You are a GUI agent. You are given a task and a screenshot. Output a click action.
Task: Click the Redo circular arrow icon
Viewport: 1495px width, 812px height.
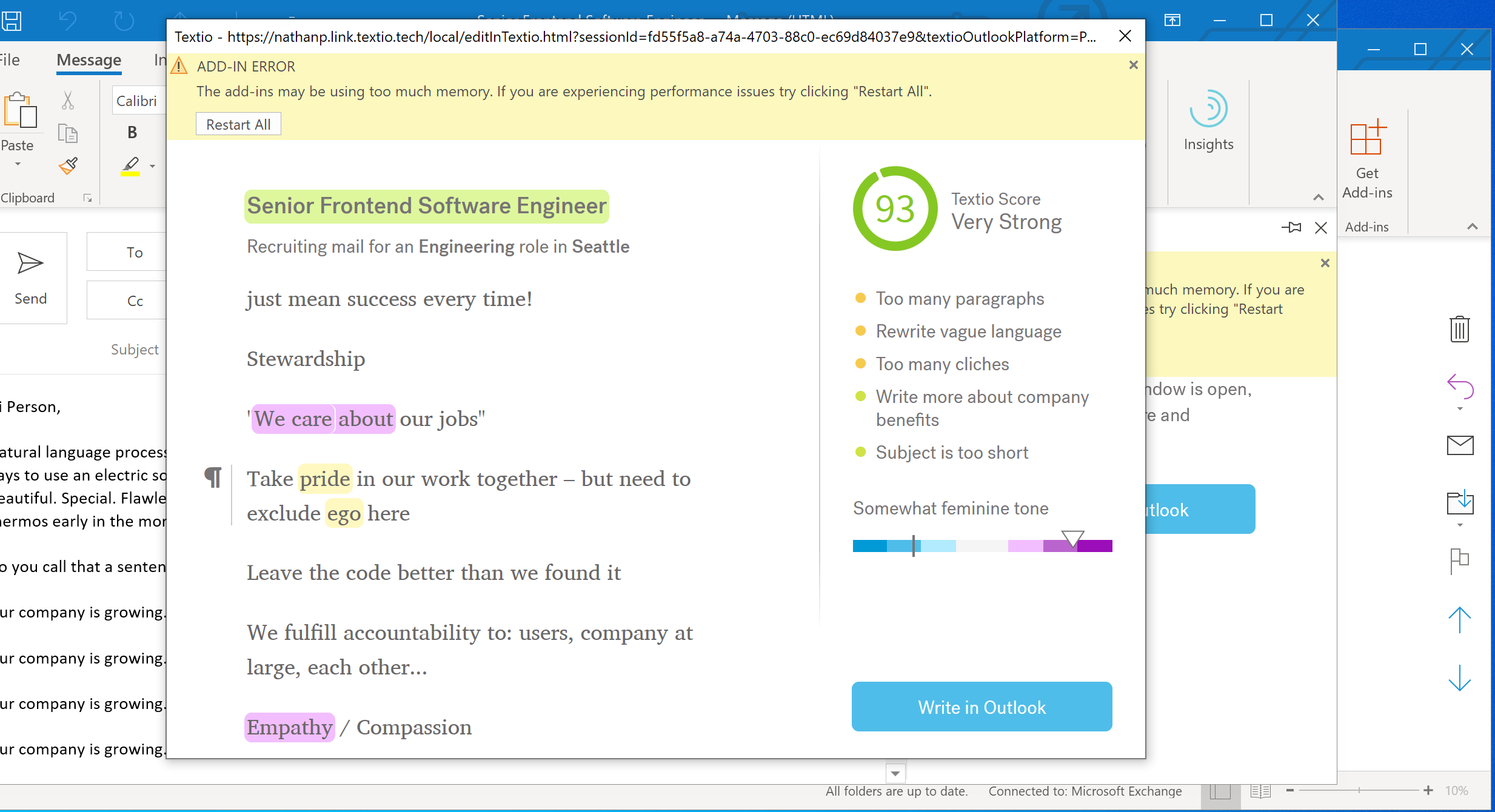pos(124,21)
